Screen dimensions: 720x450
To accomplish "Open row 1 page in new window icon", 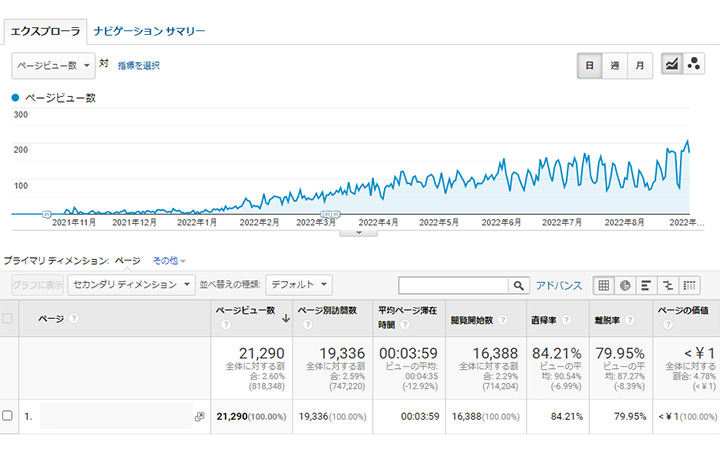I will click(x=199, y=416).
